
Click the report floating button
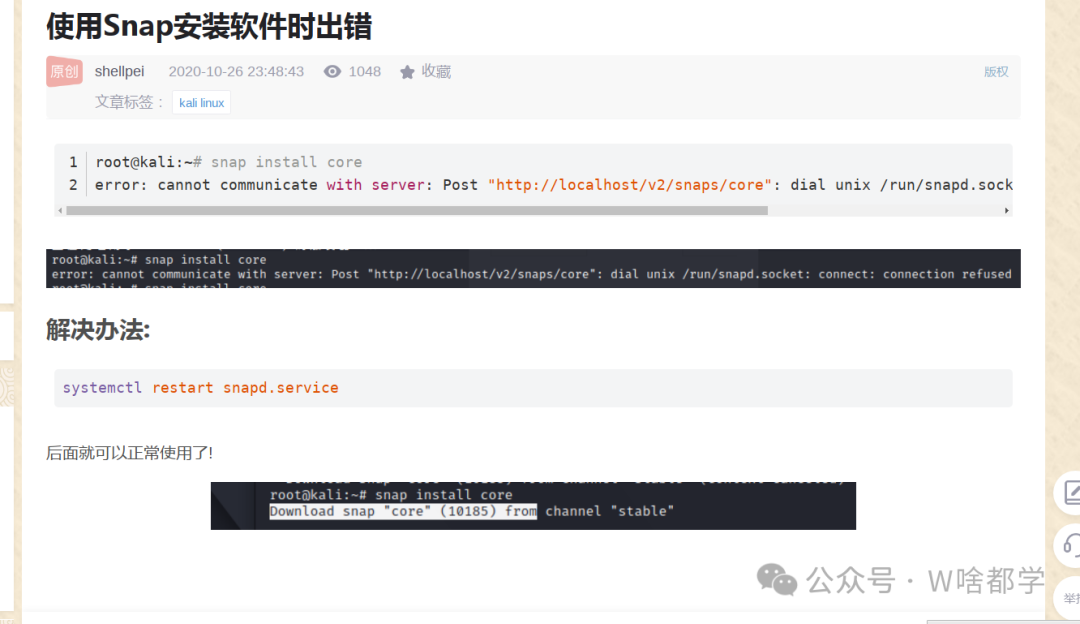[x=1070, y=599]
